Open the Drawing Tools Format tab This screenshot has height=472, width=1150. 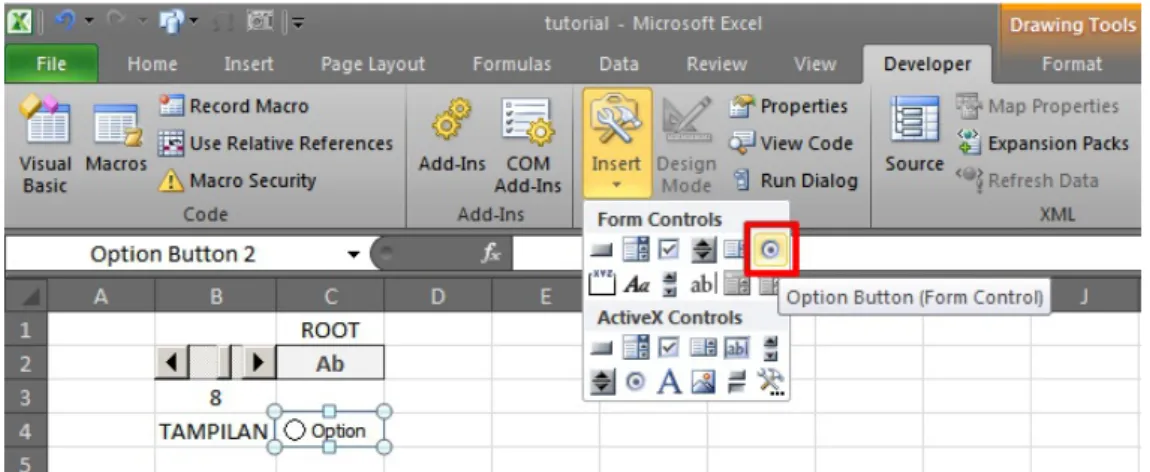pyautogui.click(x=1072, y=64)
